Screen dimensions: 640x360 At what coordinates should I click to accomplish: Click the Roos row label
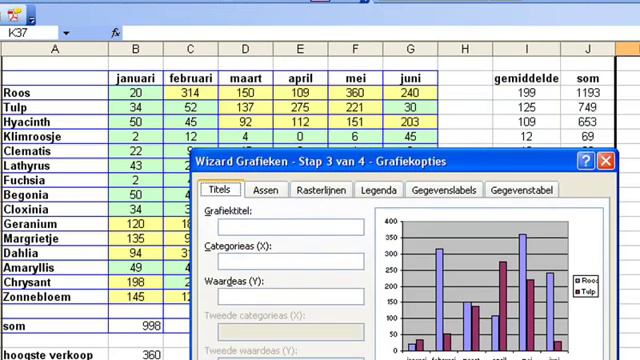[55, 93]
